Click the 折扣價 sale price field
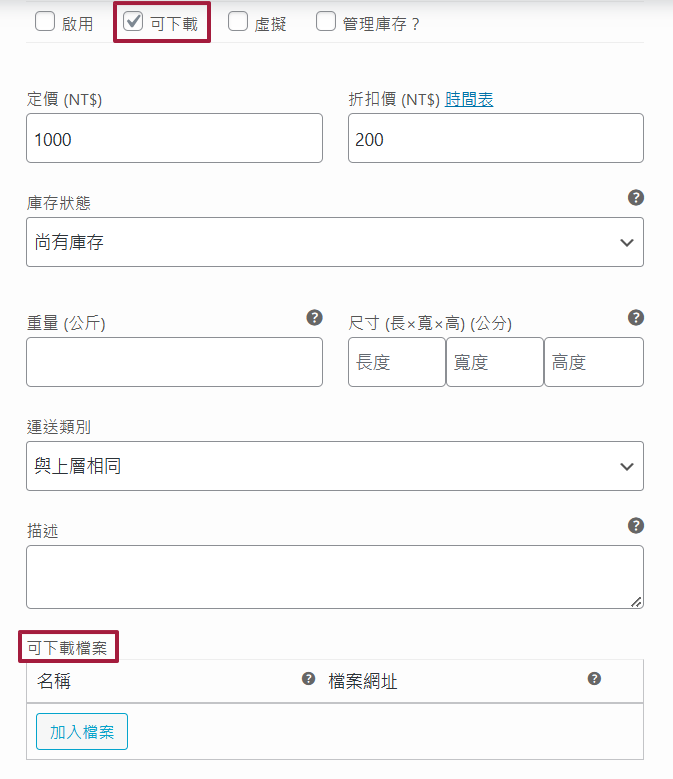This screenshot has width=673, height=779. [x=495, y=138]
